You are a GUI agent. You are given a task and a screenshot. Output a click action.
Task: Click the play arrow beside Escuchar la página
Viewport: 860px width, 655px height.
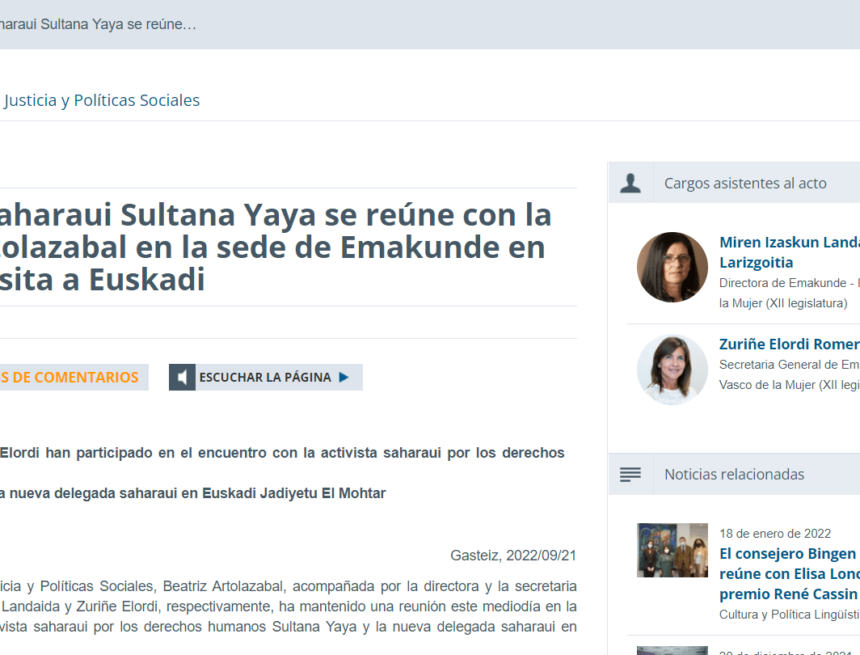344,377
